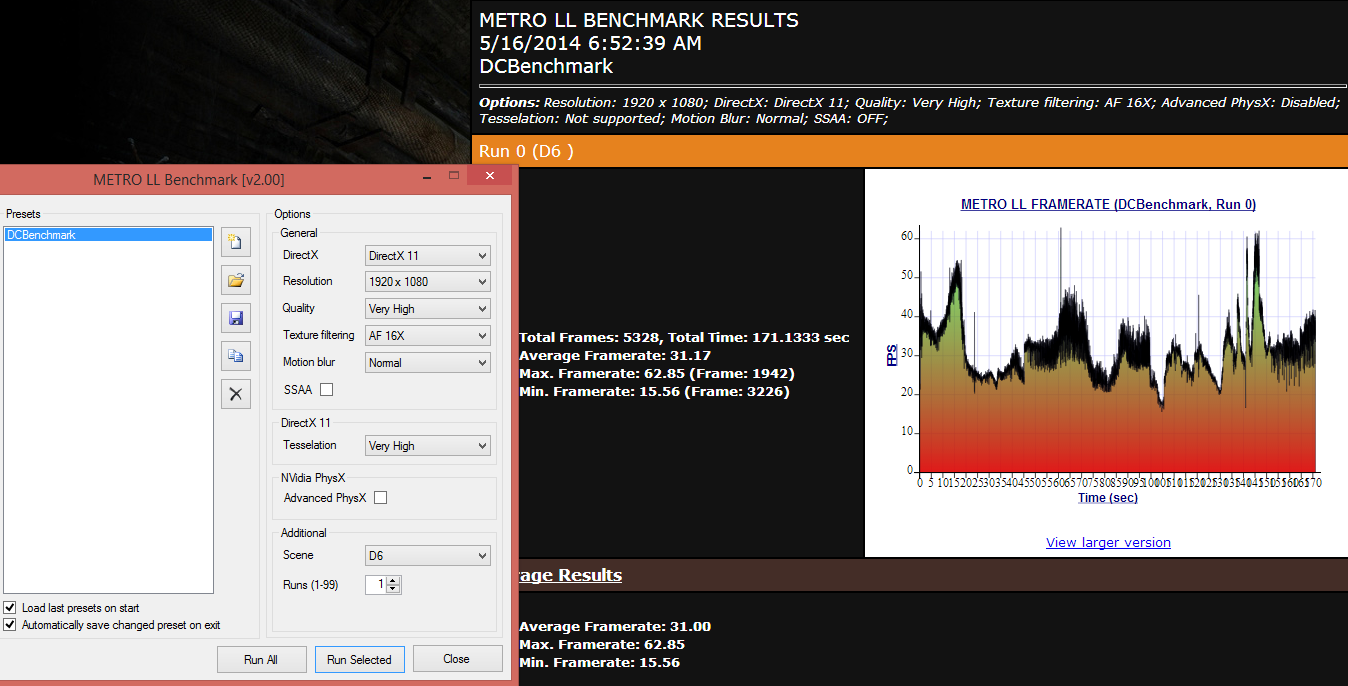This screenshot has height=686, width=1348.
Task: Click the Total Frames: 5328 text line
Action: coord(684,337)
